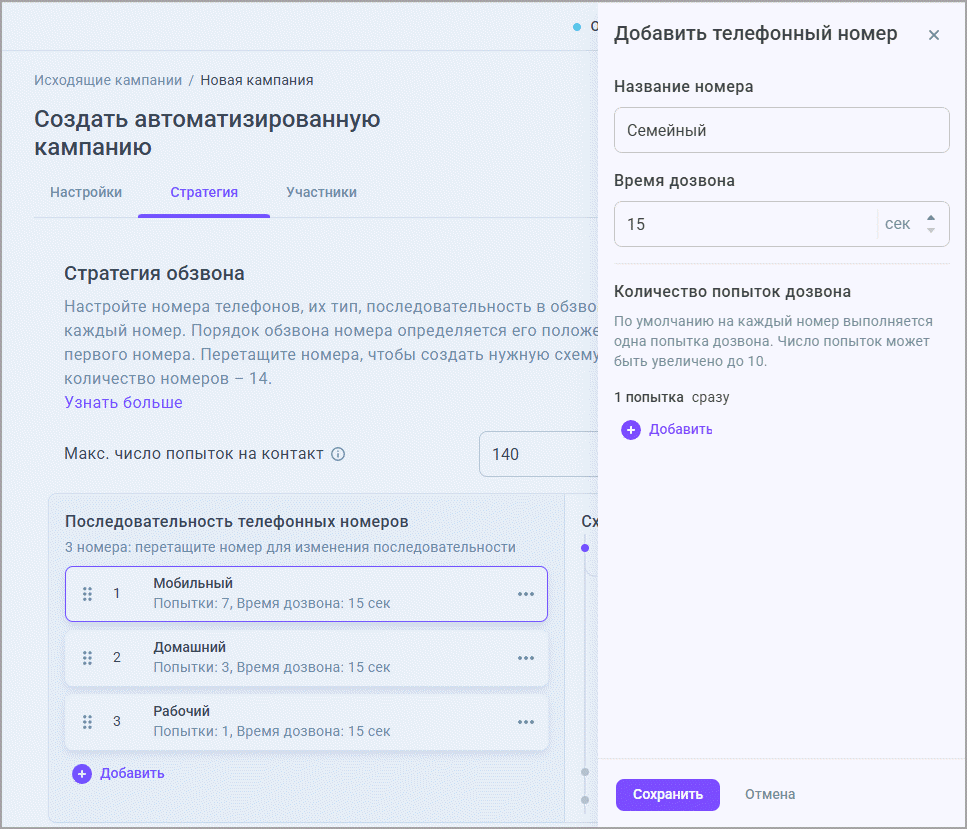Click Отмена to cancel adding number

770,795
